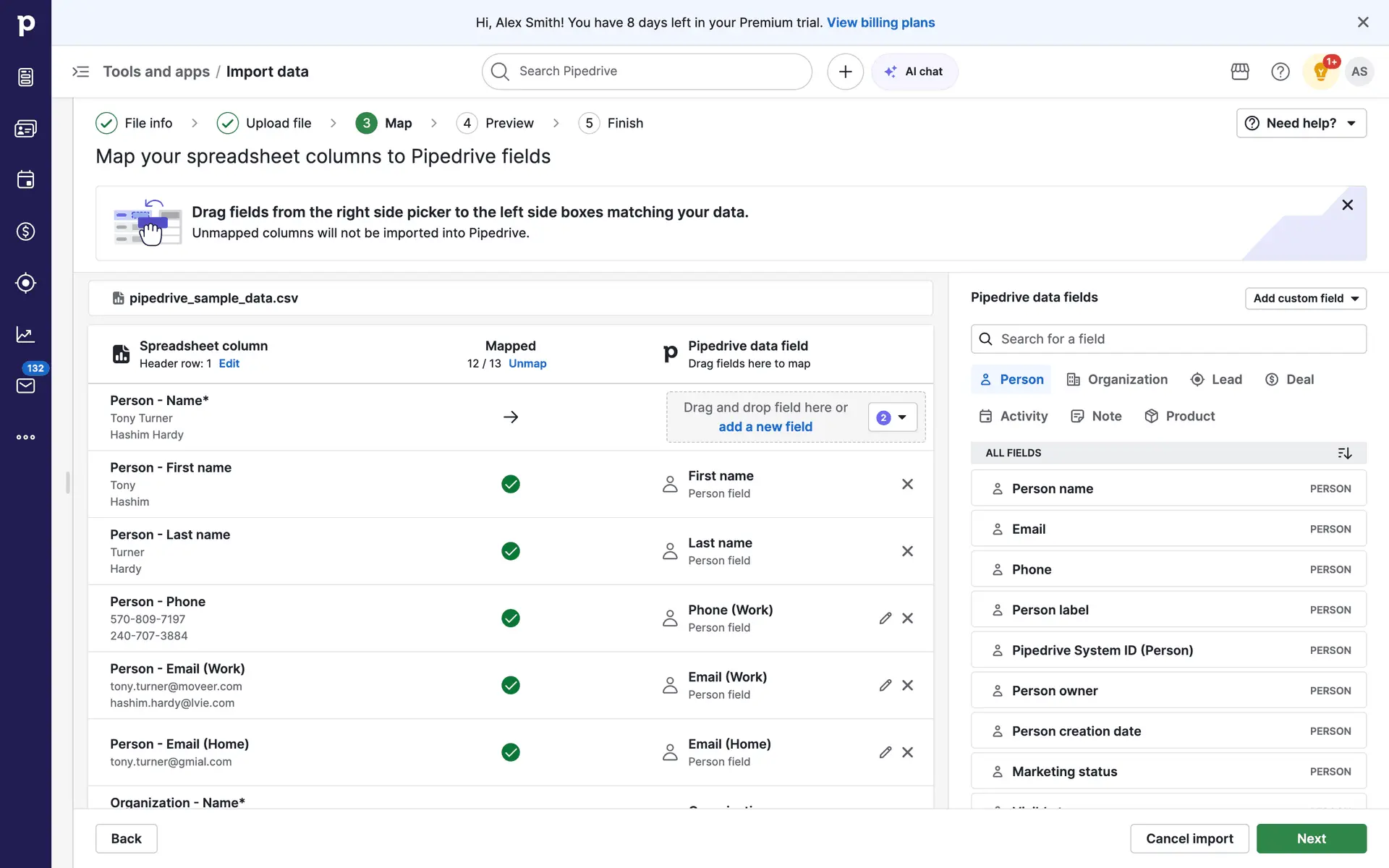Click the quick add plus button
This screenshot has height=868, width=1389.
click(x=845, y=72)
